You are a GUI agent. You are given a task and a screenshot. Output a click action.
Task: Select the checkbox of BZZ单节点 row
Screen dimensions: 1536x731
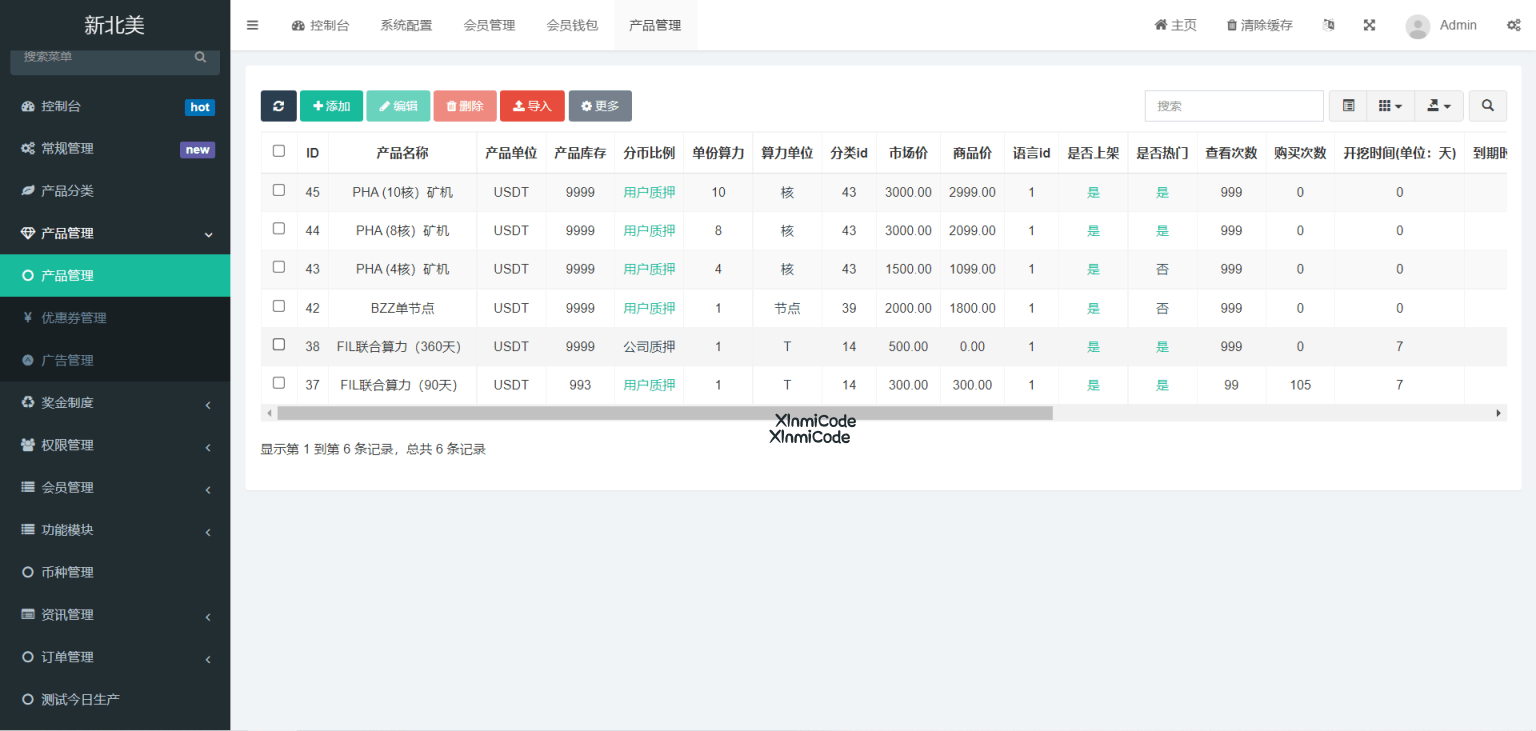point(278,307)
